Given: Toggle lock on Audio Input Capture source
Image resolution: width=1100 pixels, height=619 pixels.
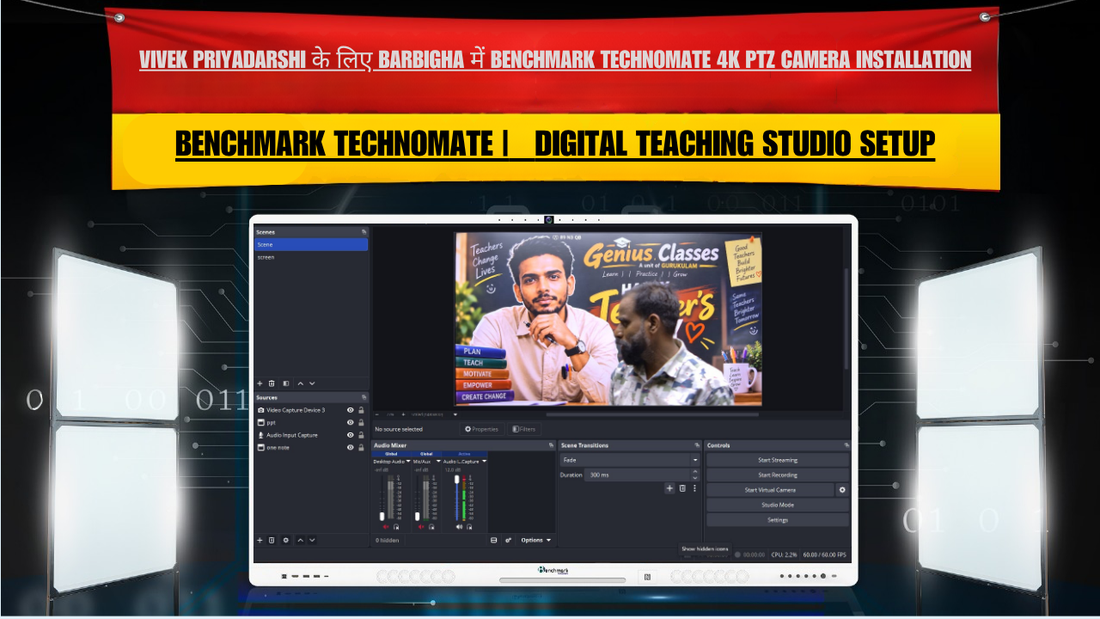Looking at the screenshot, I should 361,435.
